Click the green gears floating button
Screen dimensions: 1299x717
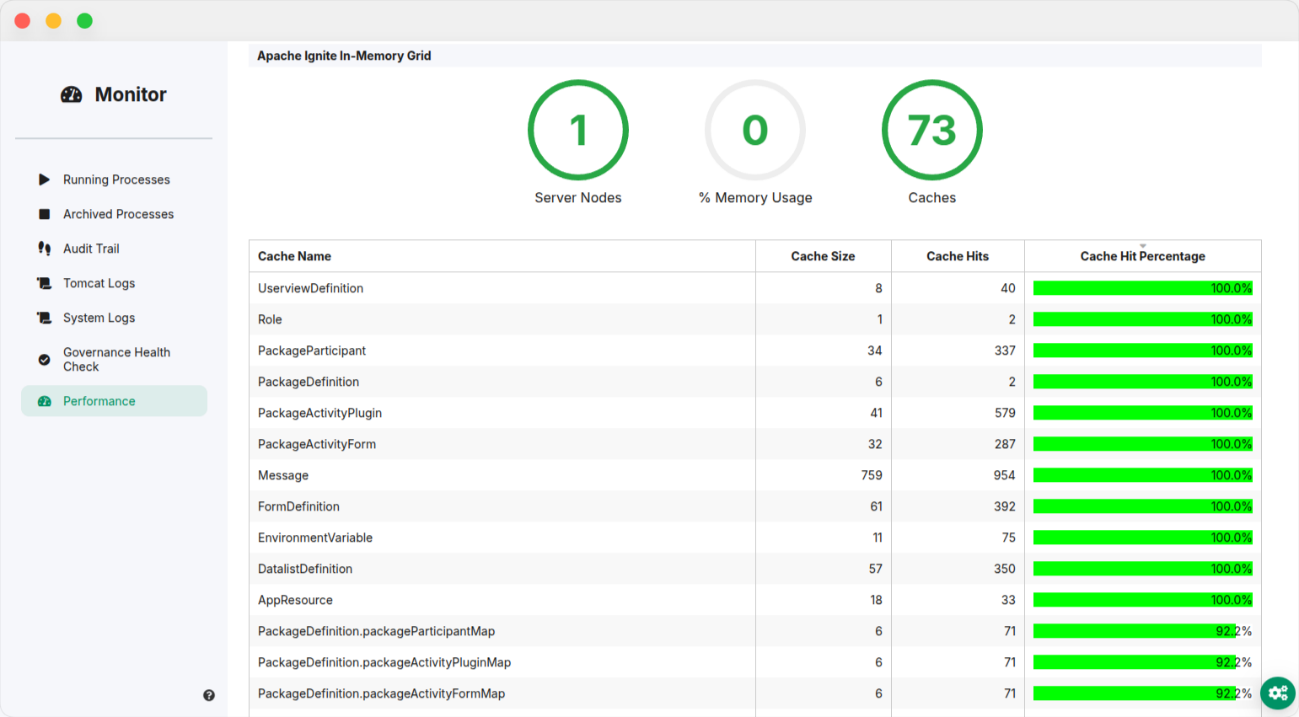point(1277,693)
